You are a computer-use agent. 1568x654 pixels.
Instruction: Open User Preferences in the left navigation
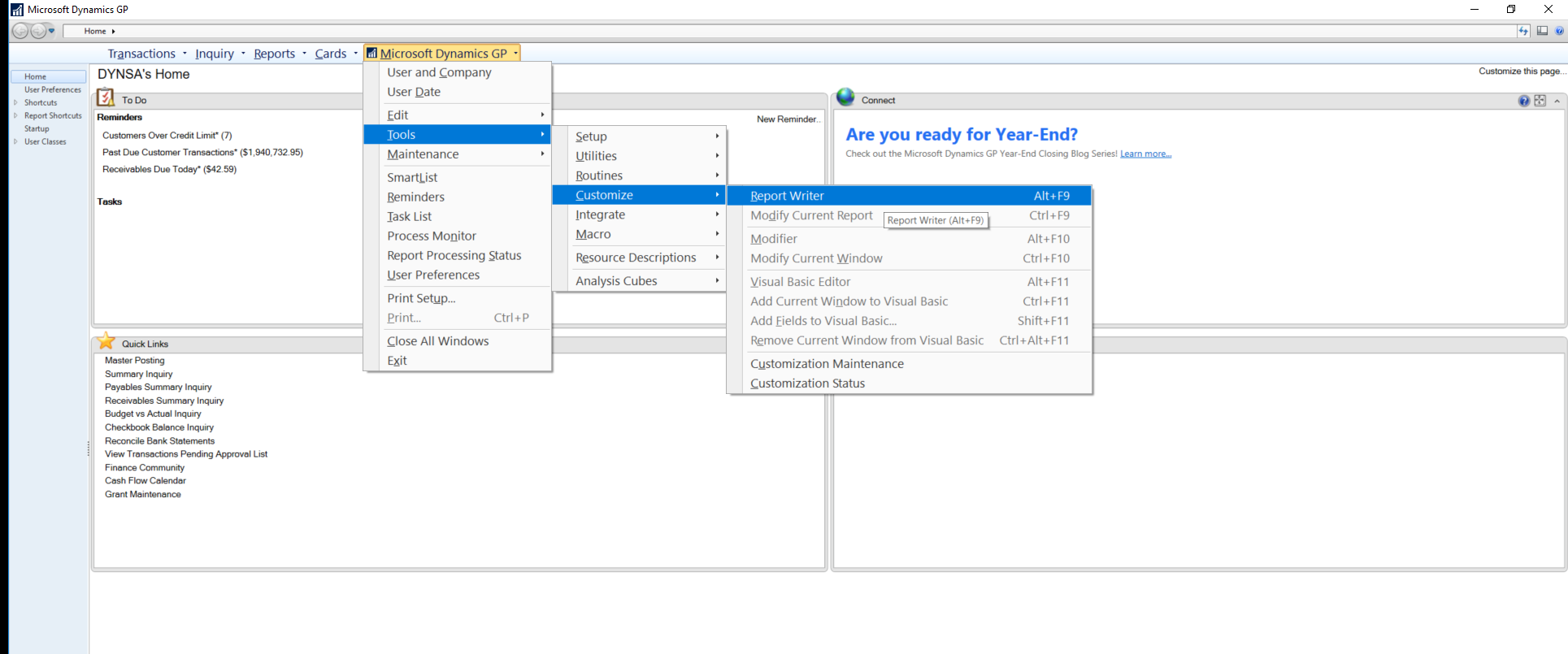[x=52, y=89]
